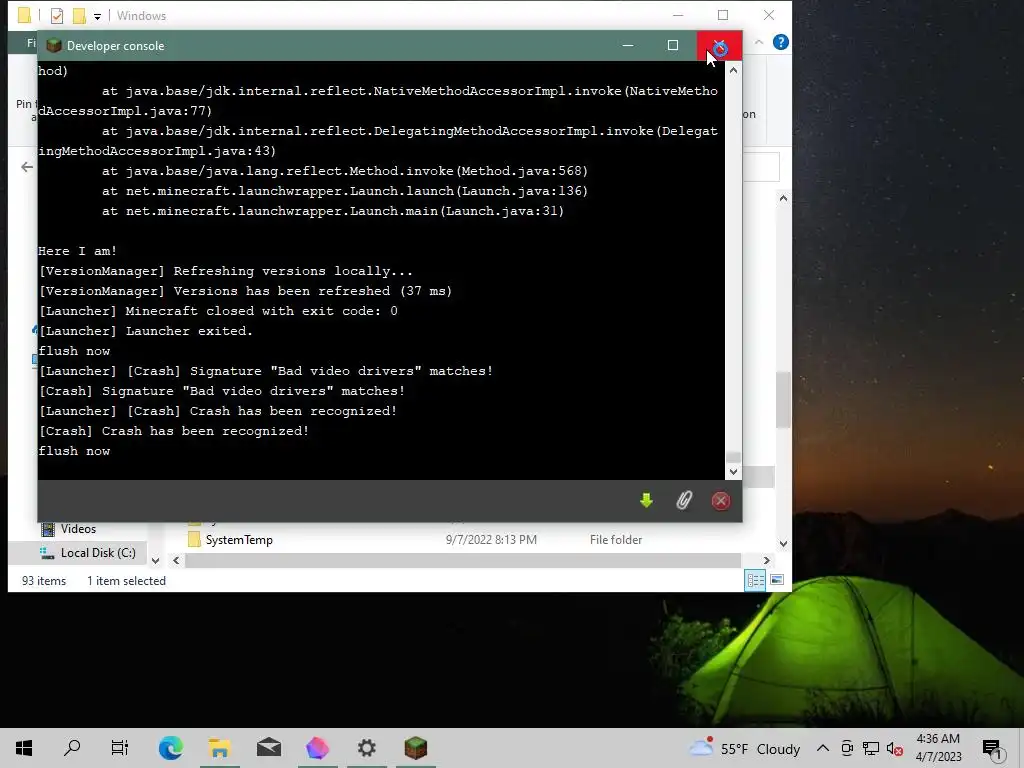
Task: Click the red X clear button at console bottom
Action: point(720,501)
